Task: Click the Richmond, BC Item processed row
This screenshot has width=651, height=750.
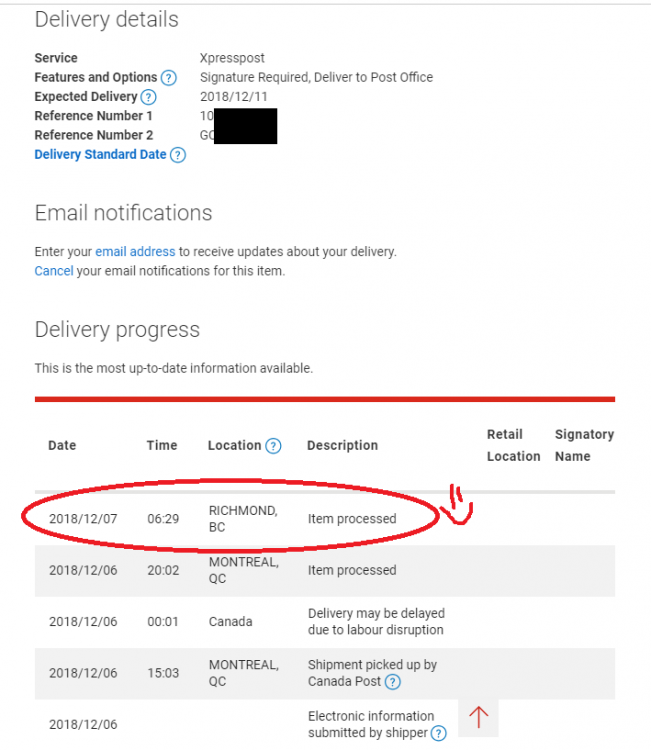Action: click(351, 519)
